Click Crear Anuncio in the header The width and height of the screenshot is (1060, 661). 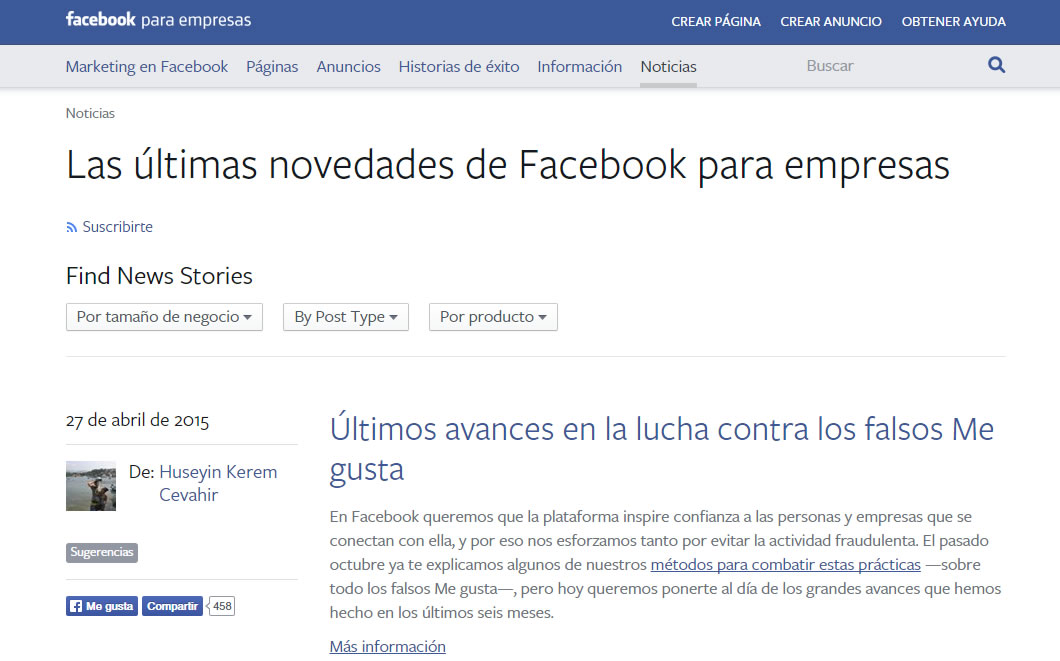tap(831, 20)
